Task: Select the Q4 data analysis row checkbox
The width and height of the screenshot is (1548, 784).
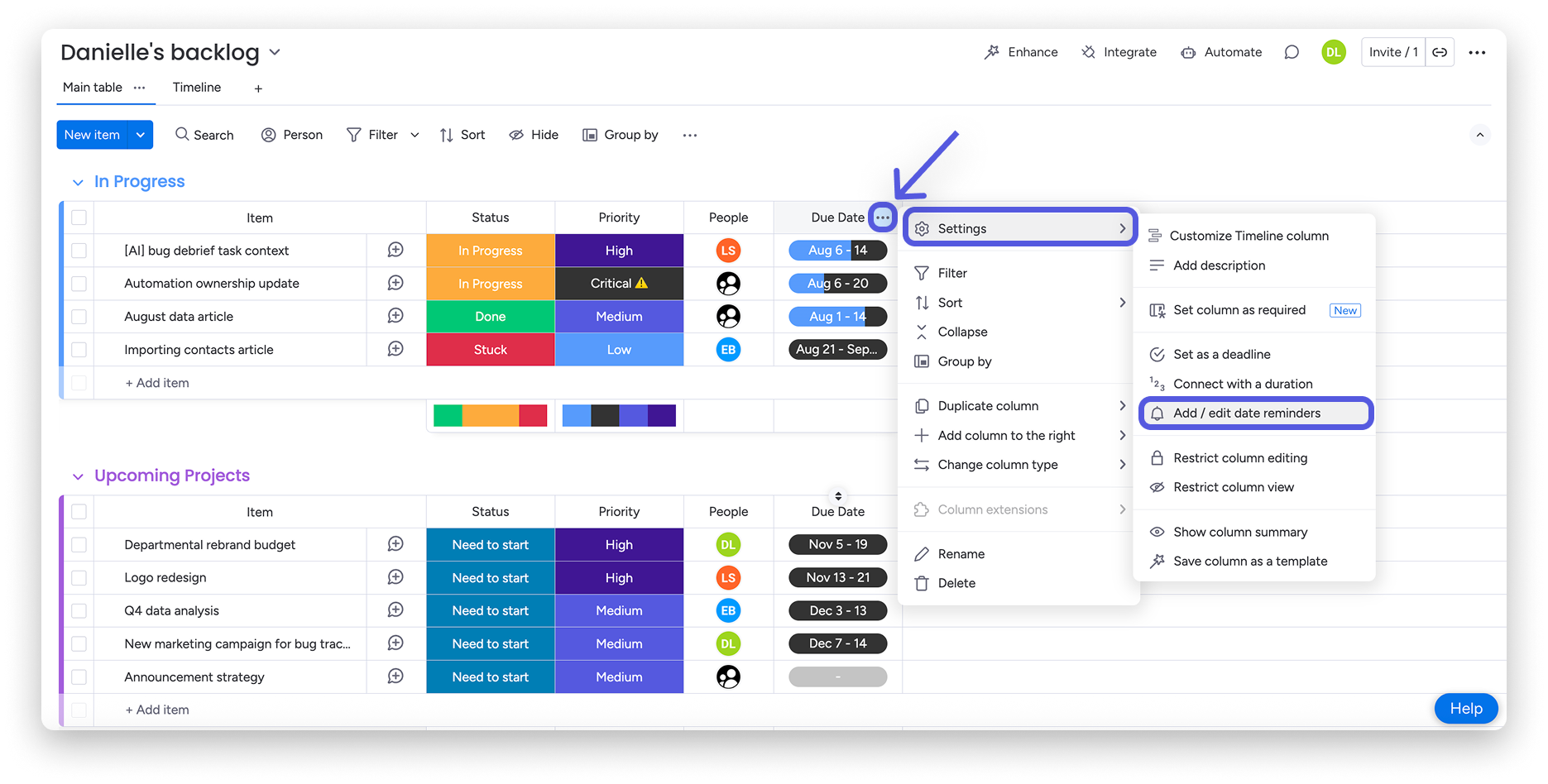Action: pyautogui.click(x=79, y=611)
